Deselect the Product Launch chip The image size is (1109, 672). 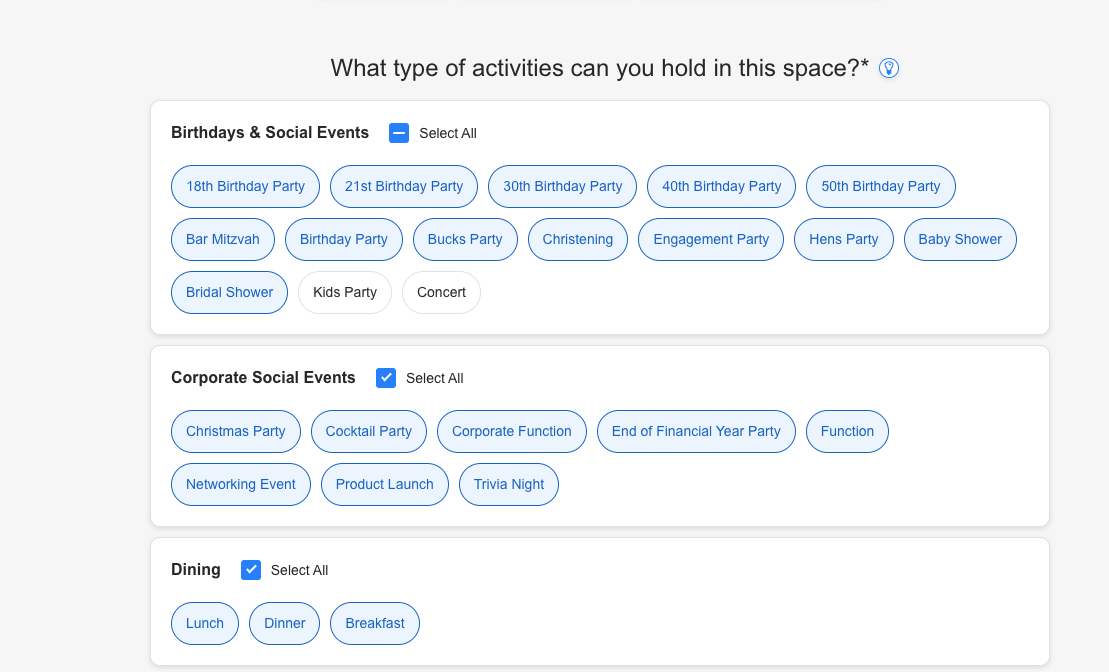pyautogui.click(x=385, y=485)
